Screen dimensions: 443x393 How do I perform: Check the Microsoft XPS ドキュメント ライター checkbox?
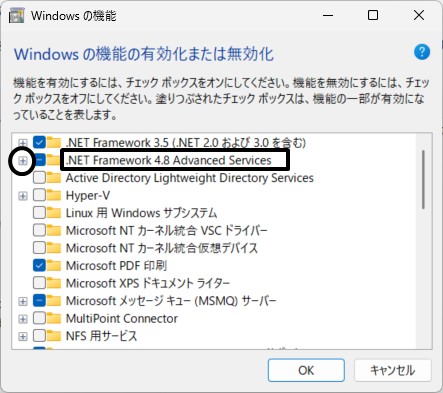39,283
